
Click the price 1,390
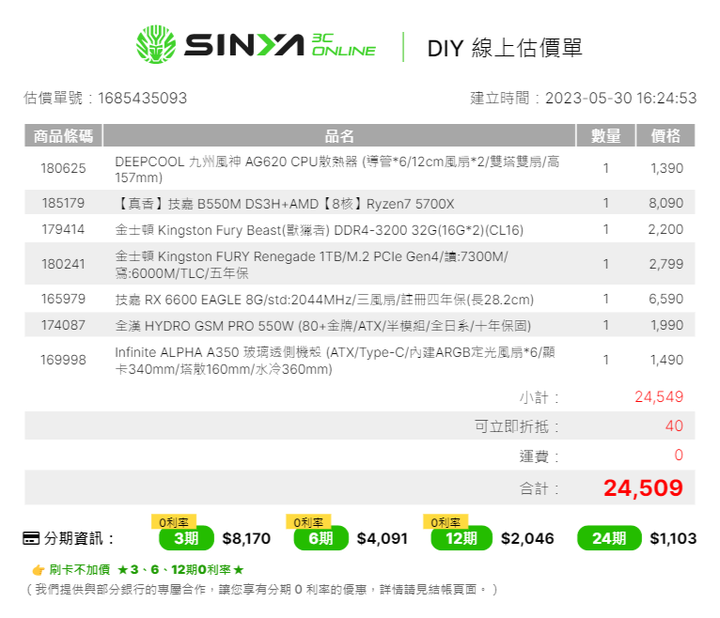(667, 169)
